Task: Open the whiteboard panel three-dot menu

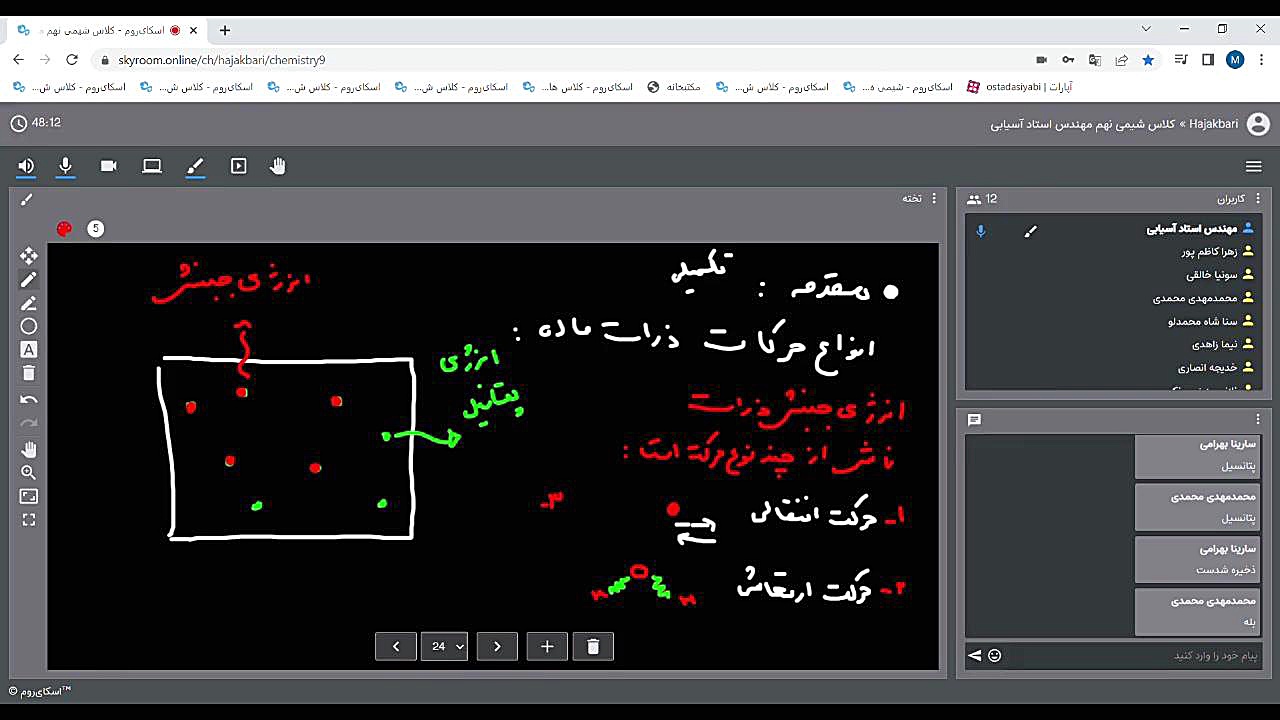Action: pyautogui.click(x=935, y=198)
